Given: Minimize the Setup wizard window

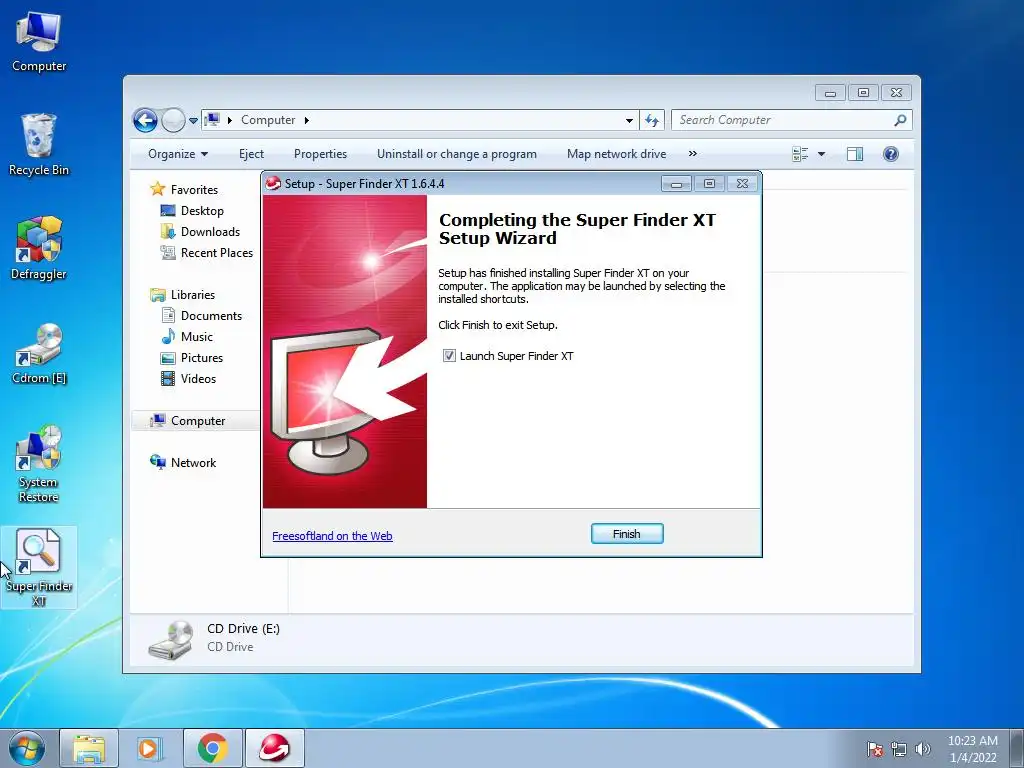Looking at the screenshot, I should point(677,184).
